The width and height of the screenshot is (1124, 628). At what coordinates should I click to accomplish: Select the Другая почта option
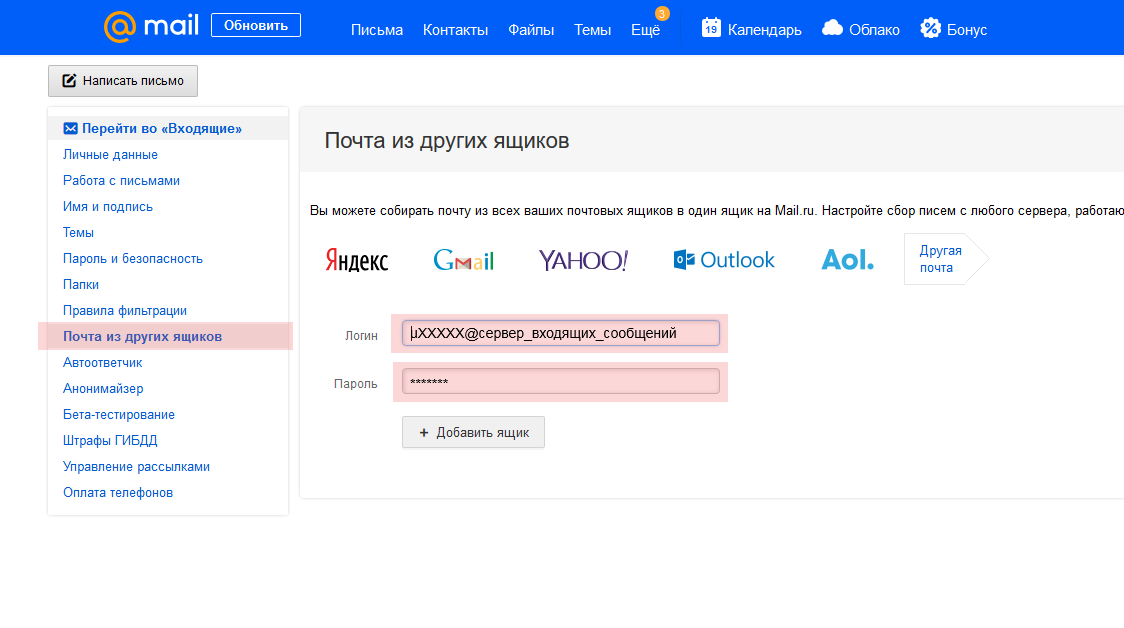pos(940,259)
